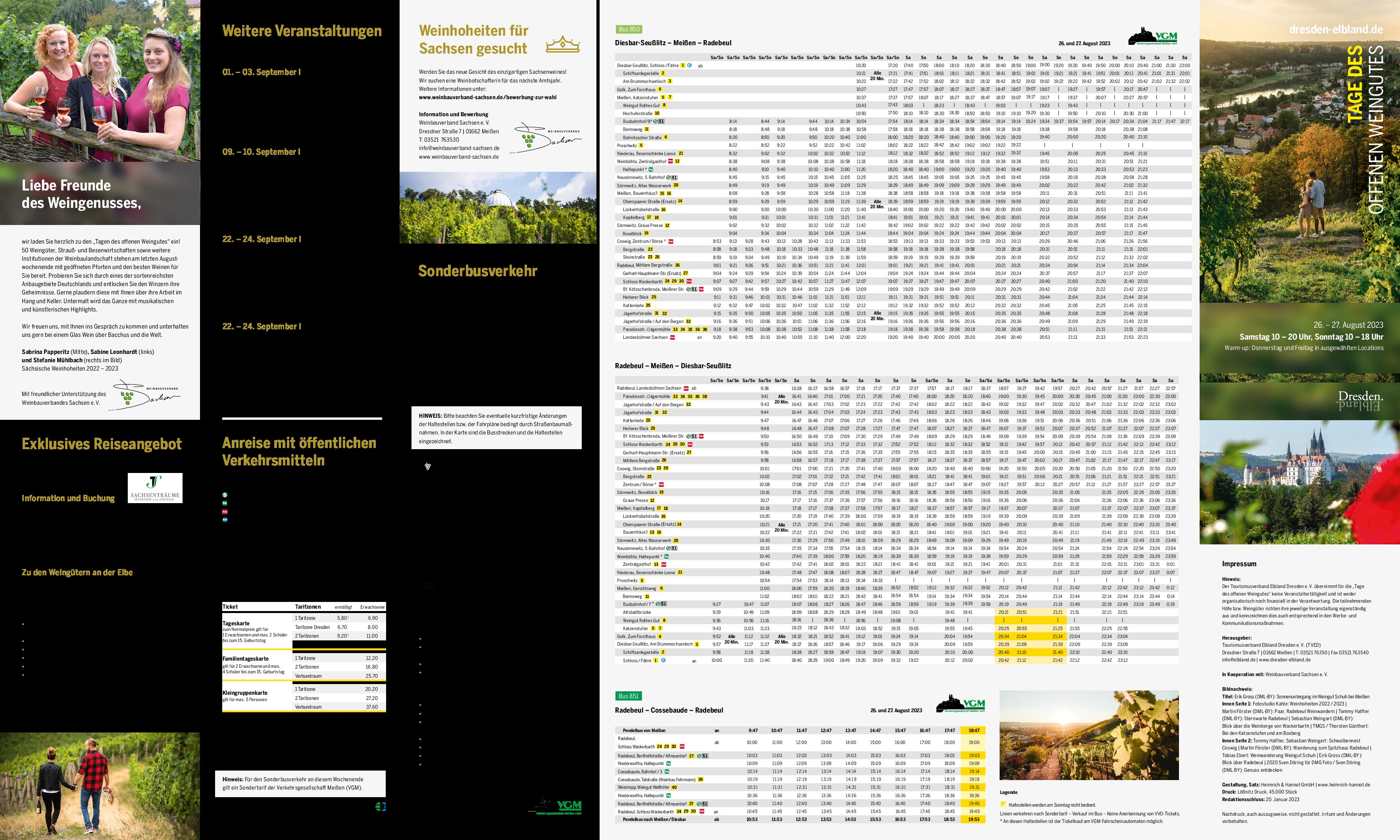The width and height of the screenshot is (1400, 840).
Task: Click the Sachsenträume logo
Action: coord(155,488)
